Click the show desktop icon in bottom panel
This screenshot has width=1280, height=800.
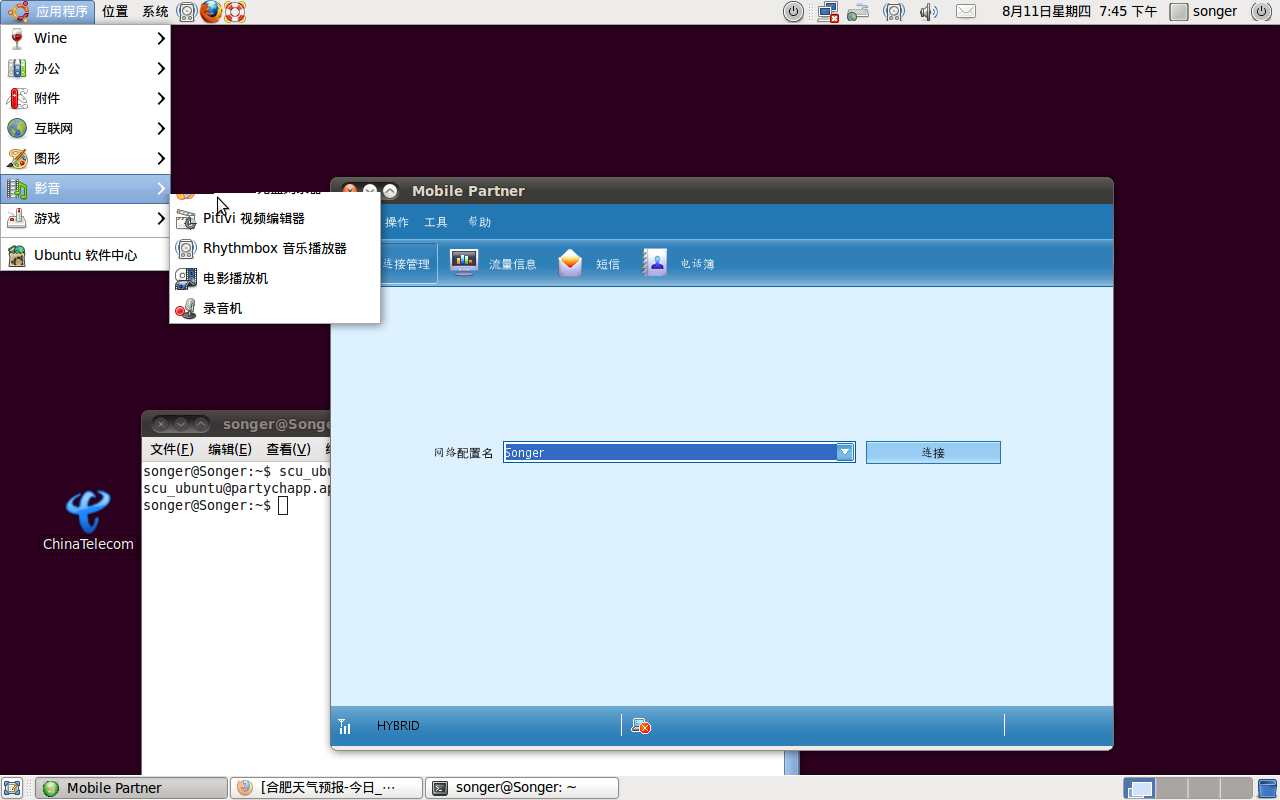click(x=12, y=788)
